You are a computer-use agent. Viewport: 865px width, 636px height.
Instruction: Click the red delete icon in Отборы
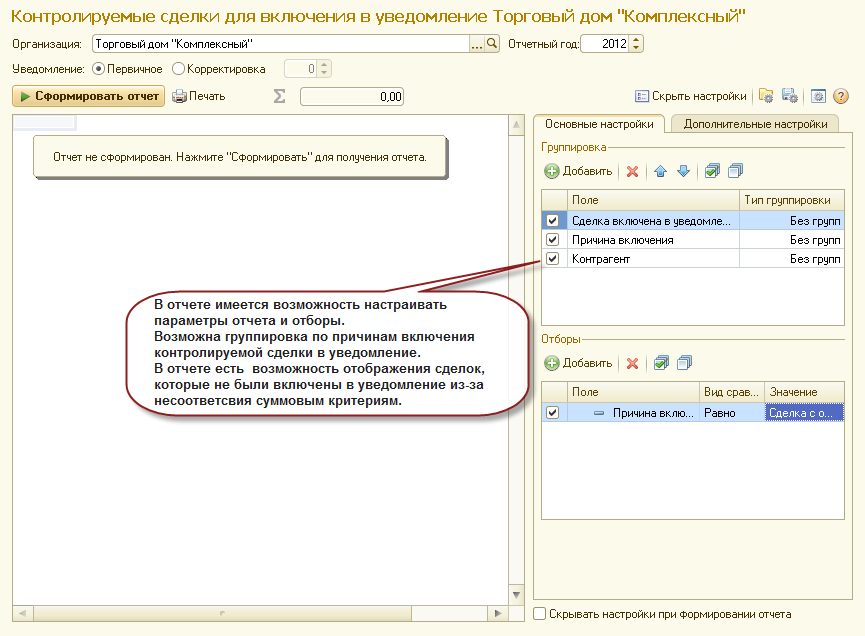click(x=633, y=363)
